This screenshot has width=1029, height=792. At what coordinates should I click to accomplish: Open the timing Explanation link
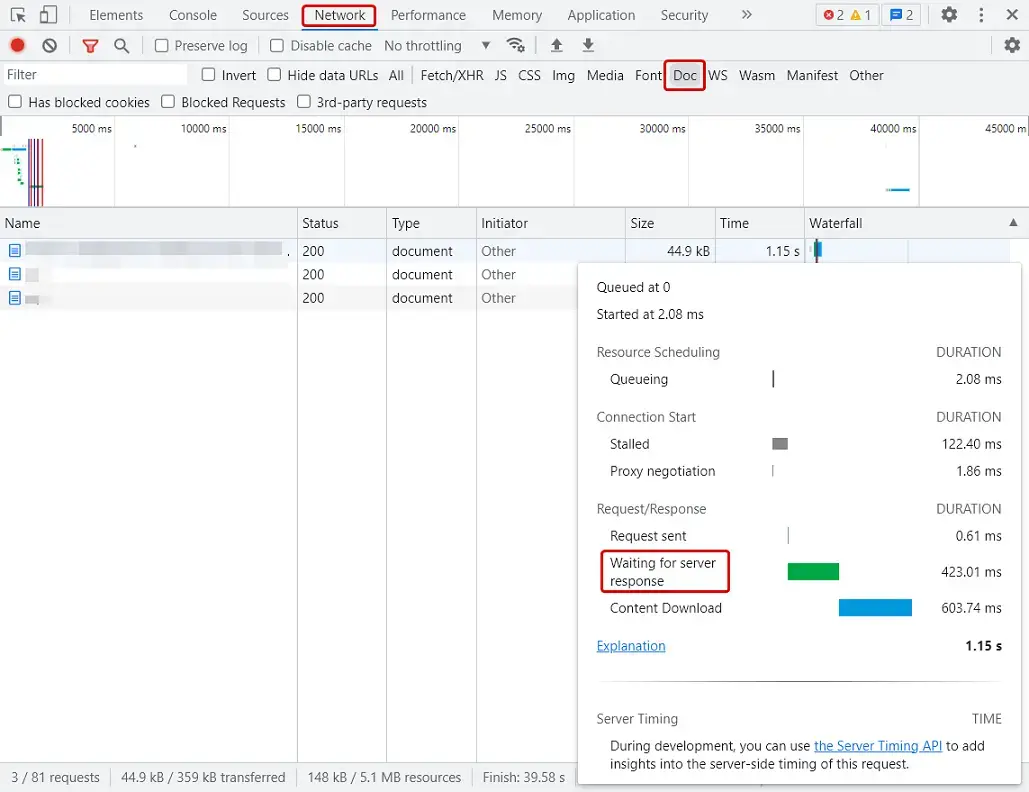(631, 646)
